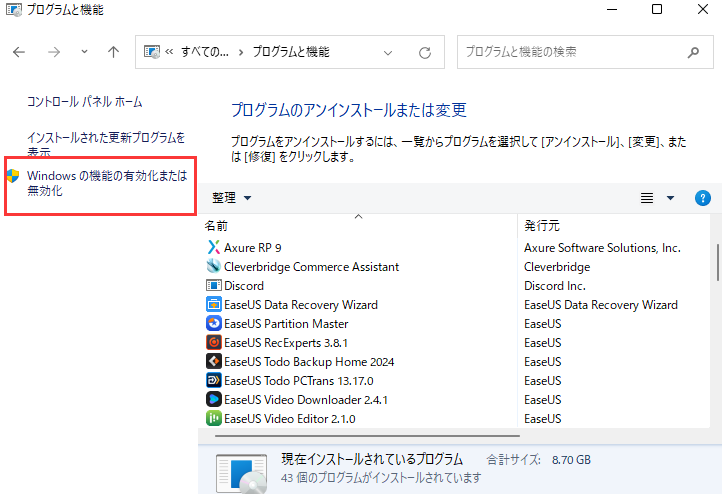Screen dimensions: 722x494
Task: Select EaseUS RecExperts 3.8.1 icon
Action: tap(213, 343)
